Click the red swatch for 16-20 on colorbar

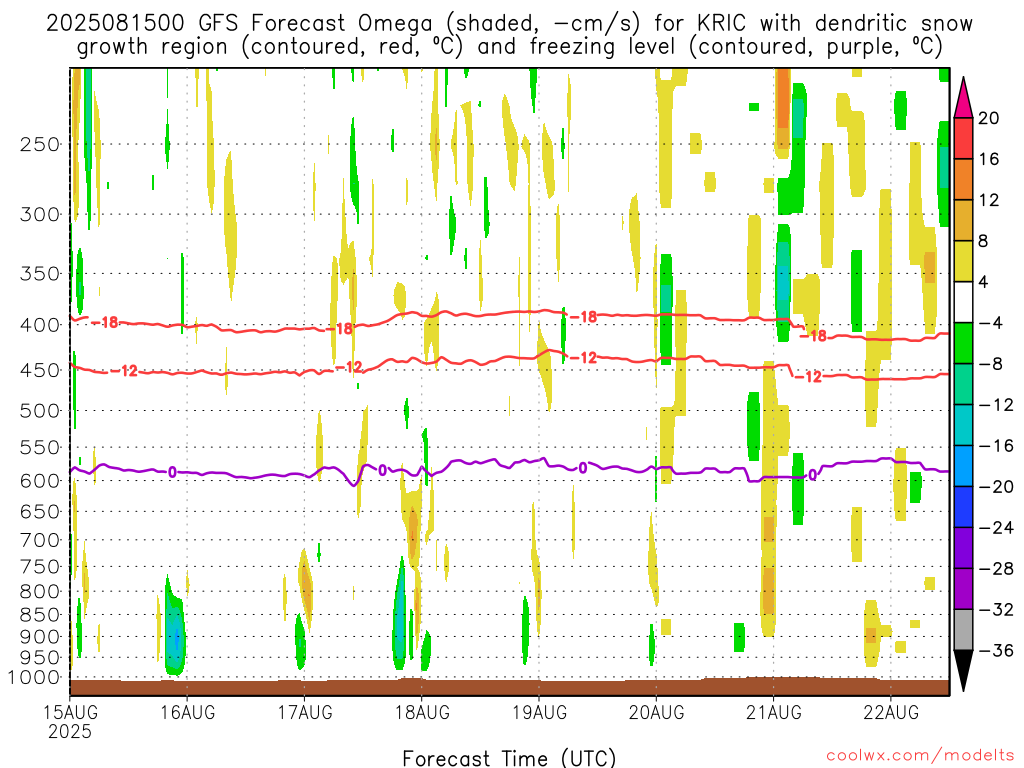[963, 138]
